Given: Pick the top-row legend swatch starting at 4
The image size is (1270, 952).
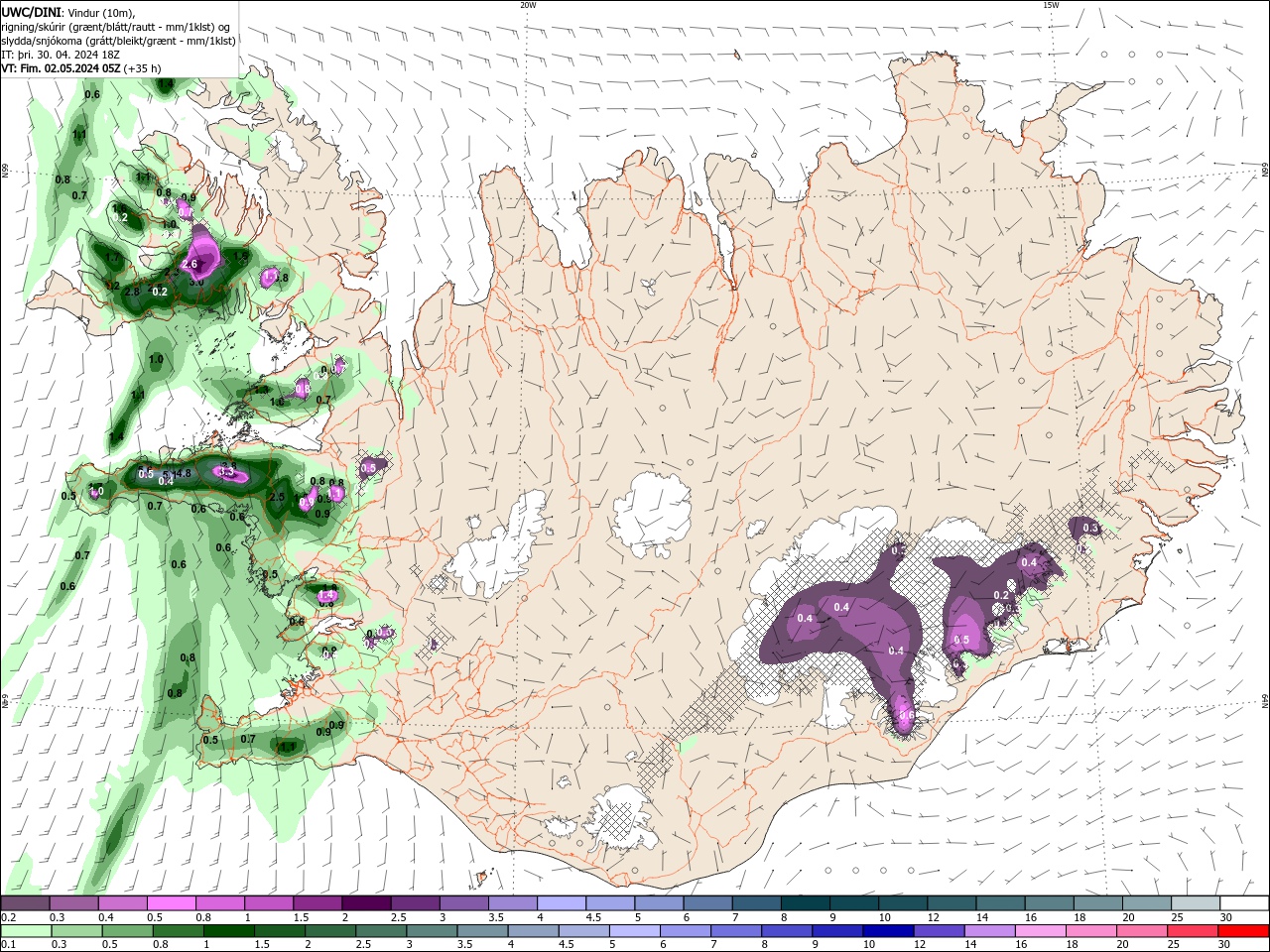Looking at the screenshot, I should pyautogui.click(x=561, y=903).
